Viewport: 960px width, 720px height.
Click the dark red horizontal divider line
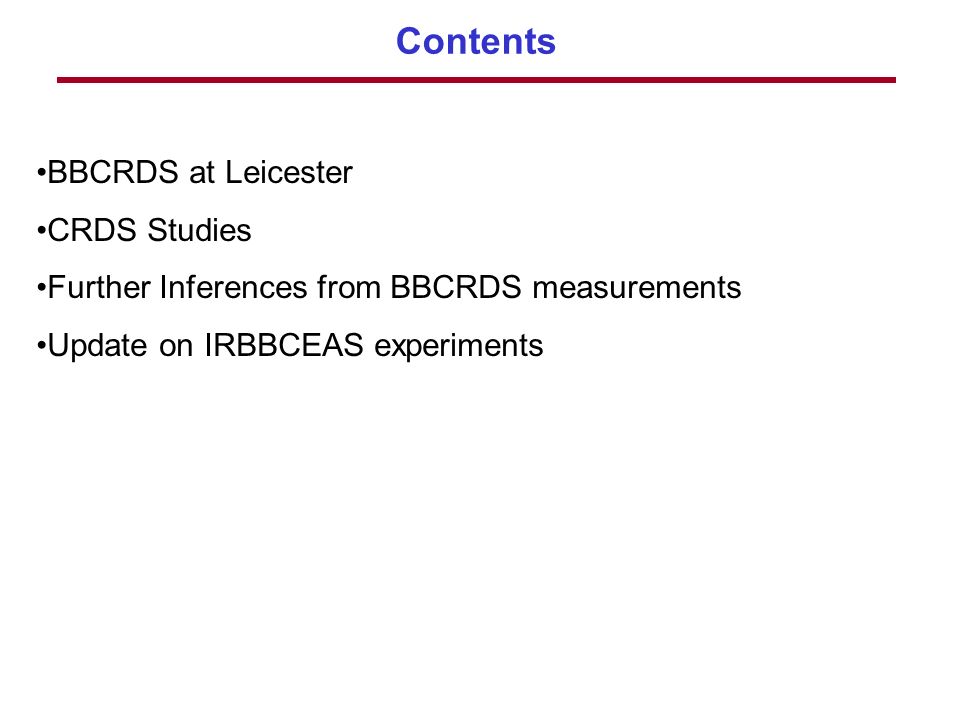(476, 80)
